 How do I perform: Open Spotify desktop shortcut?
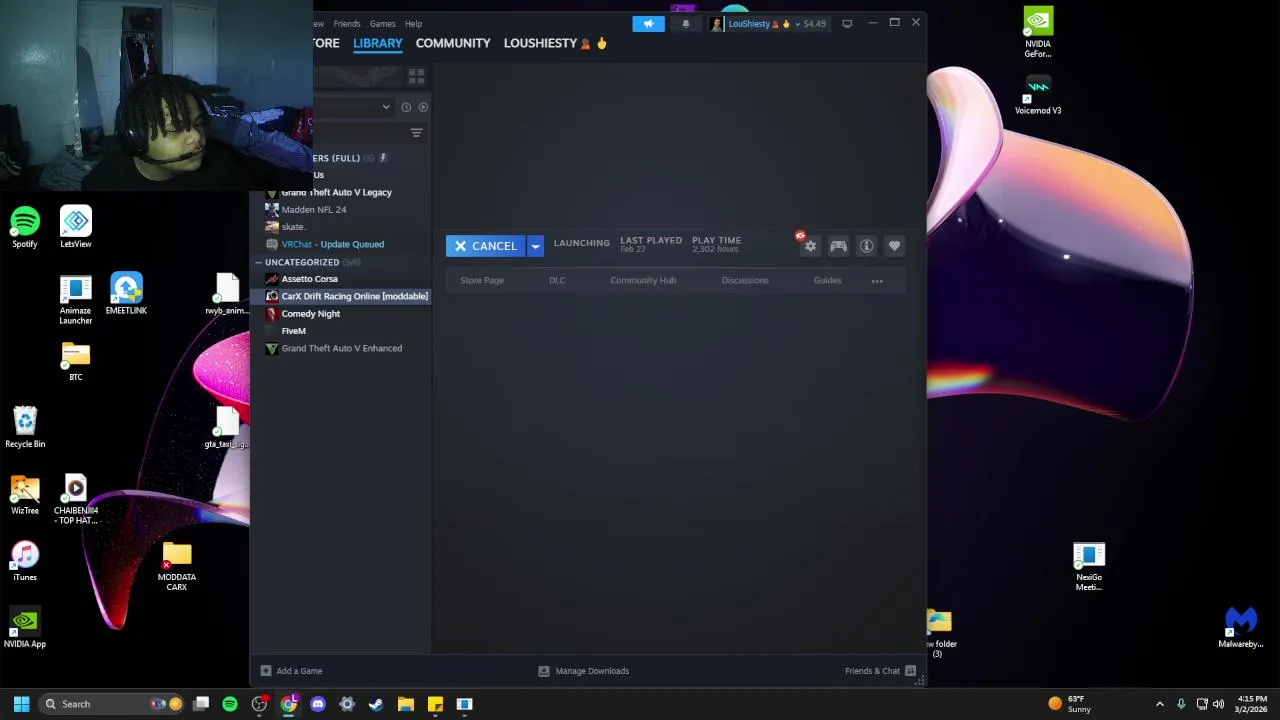[x=25, y=228]
